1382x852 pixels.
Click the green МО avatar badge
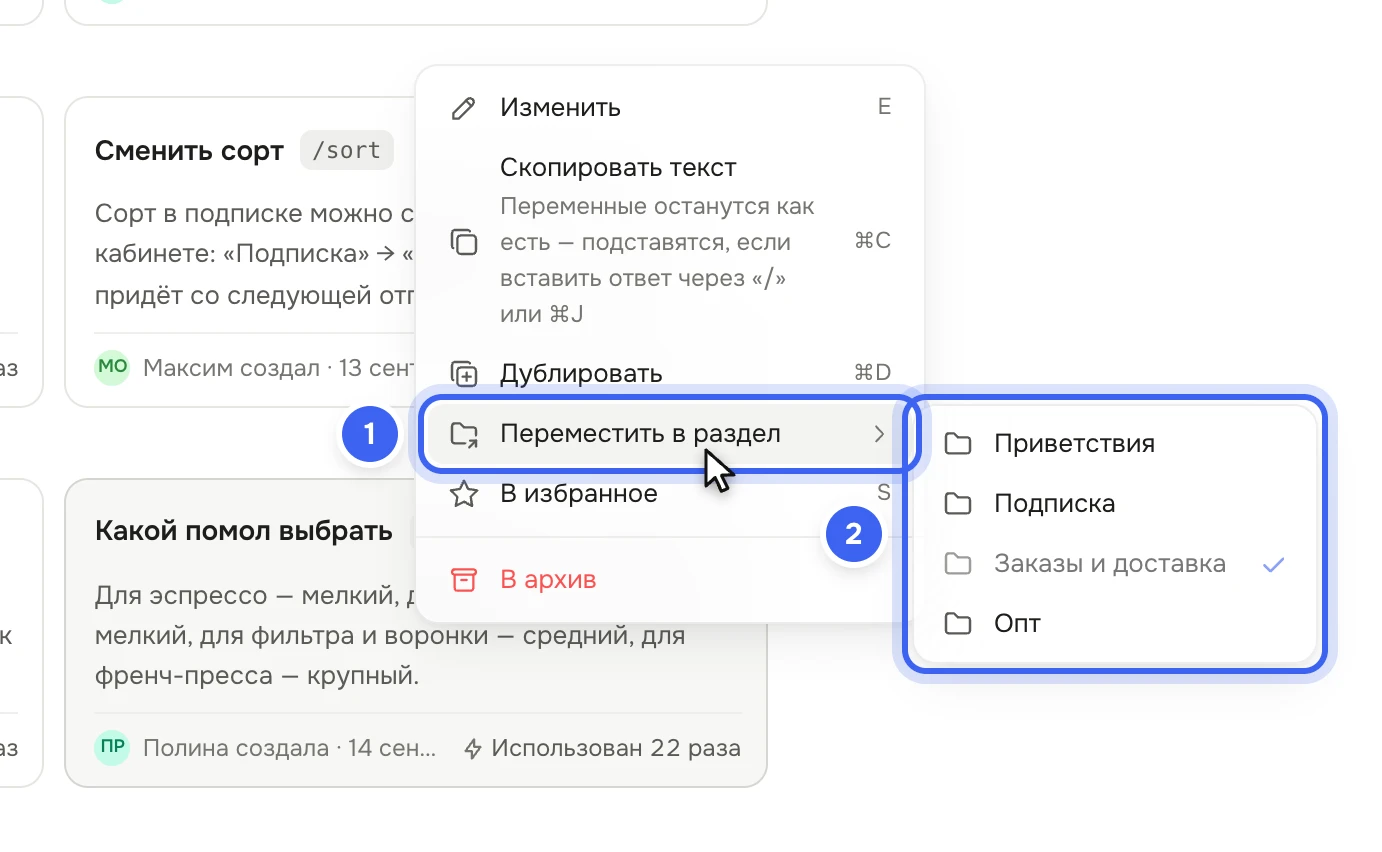(112, 367)
